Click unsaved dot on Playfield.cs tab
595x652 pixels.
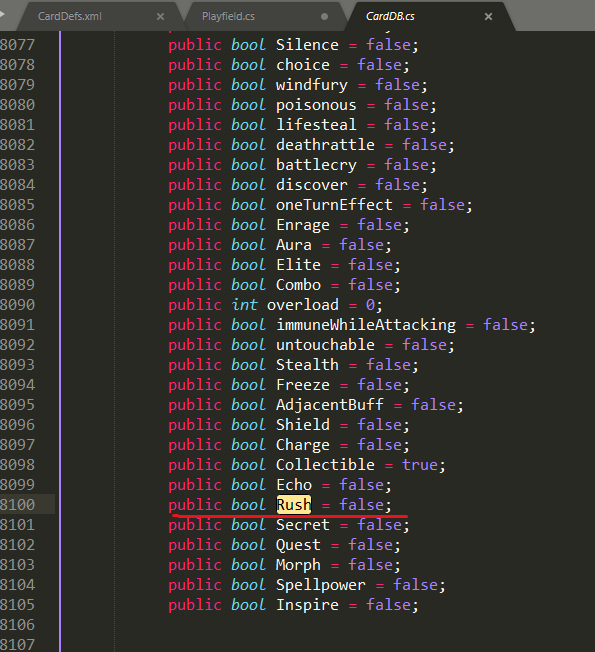point(325,17)
